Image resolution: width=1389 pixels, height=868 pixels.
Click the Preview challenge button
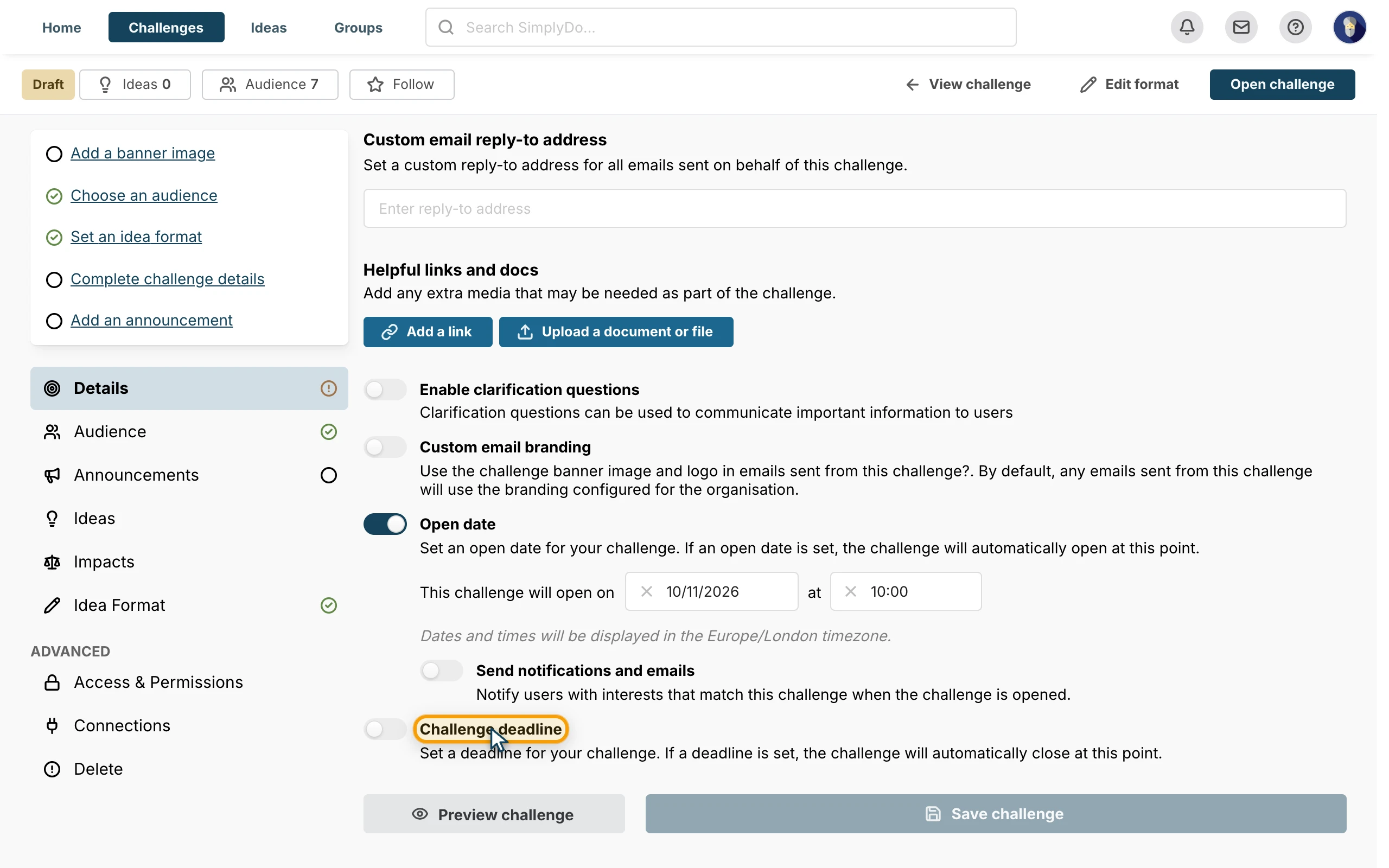point(494,813)
